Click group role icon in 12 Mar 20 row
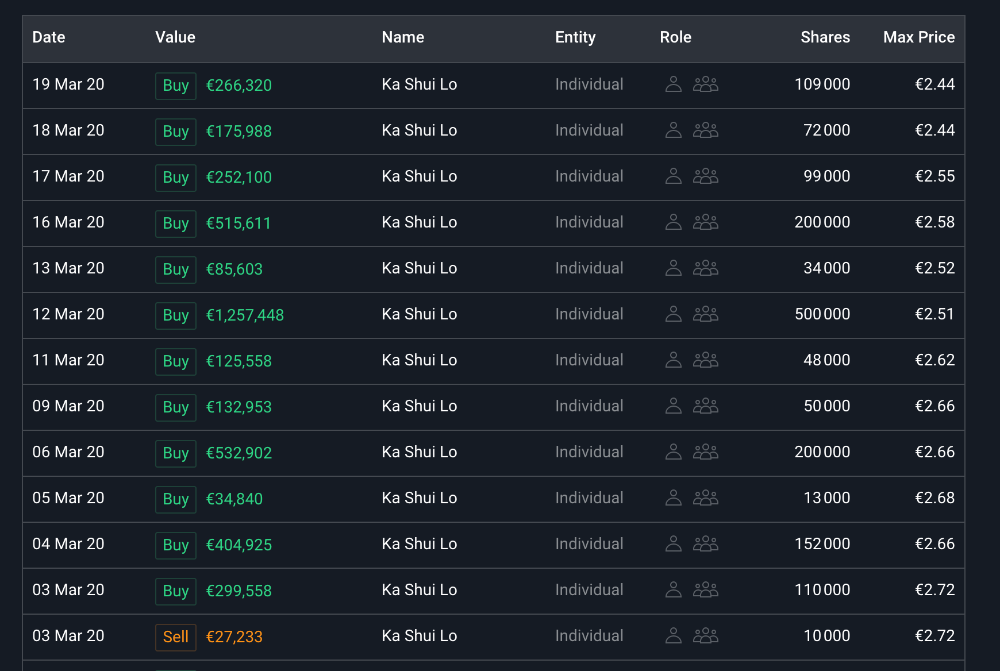The image size is (1000, 671). [706, 315]
